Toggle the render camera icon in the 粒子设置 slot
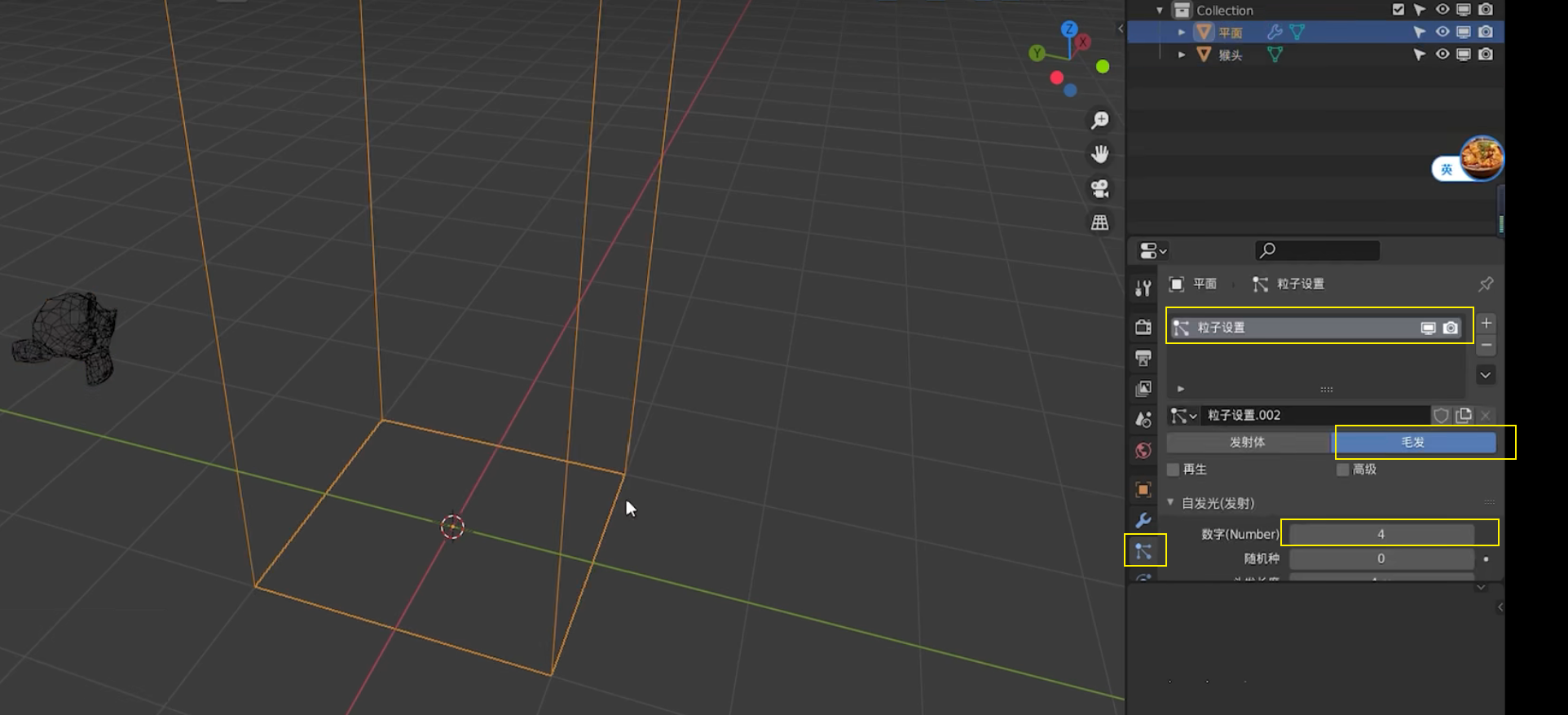1568x715 pixels. (x=1451, y=328)
